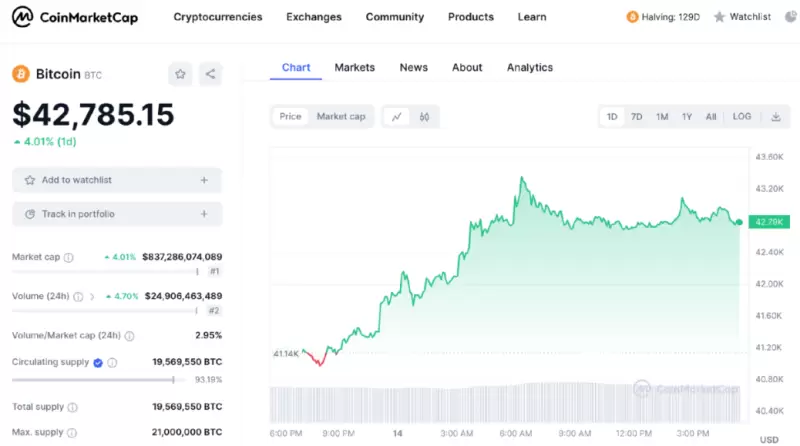Viewport: 800px width, 446px height.
Task: Toggle the LOG scale button
Action: point(742,117)
